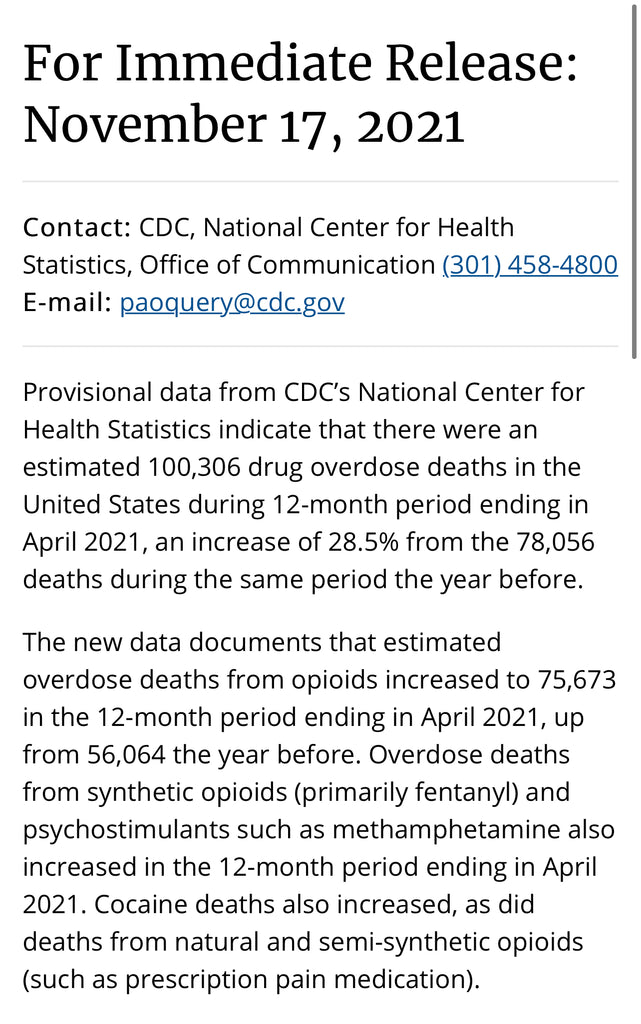Click "CDC, National Center for Health" contact text
The image size is (641, 1024).
326,227
